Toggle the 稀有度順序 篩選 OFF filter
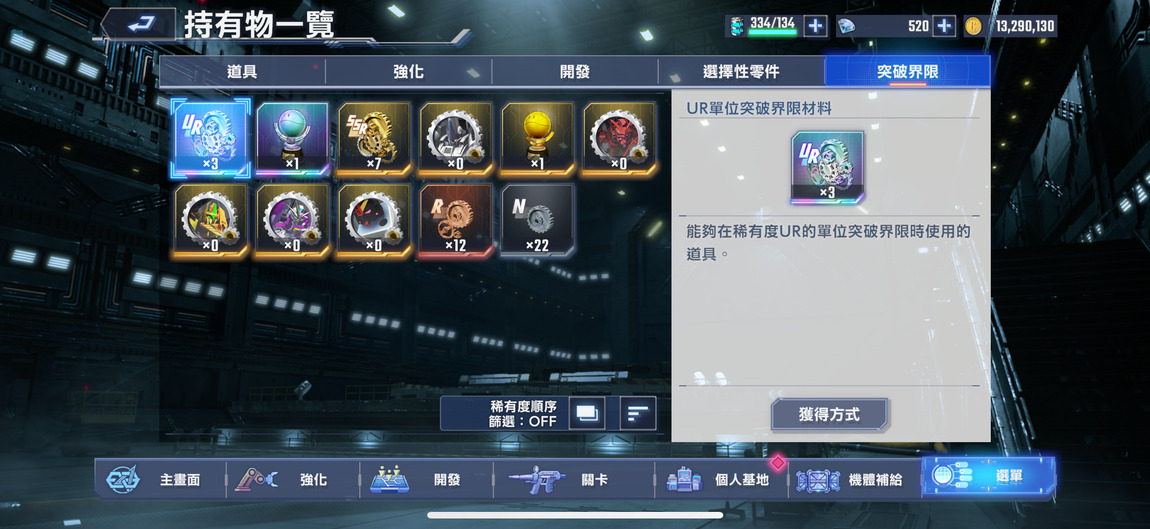The width and height of the screenshot is (1150, 529). 523,413
